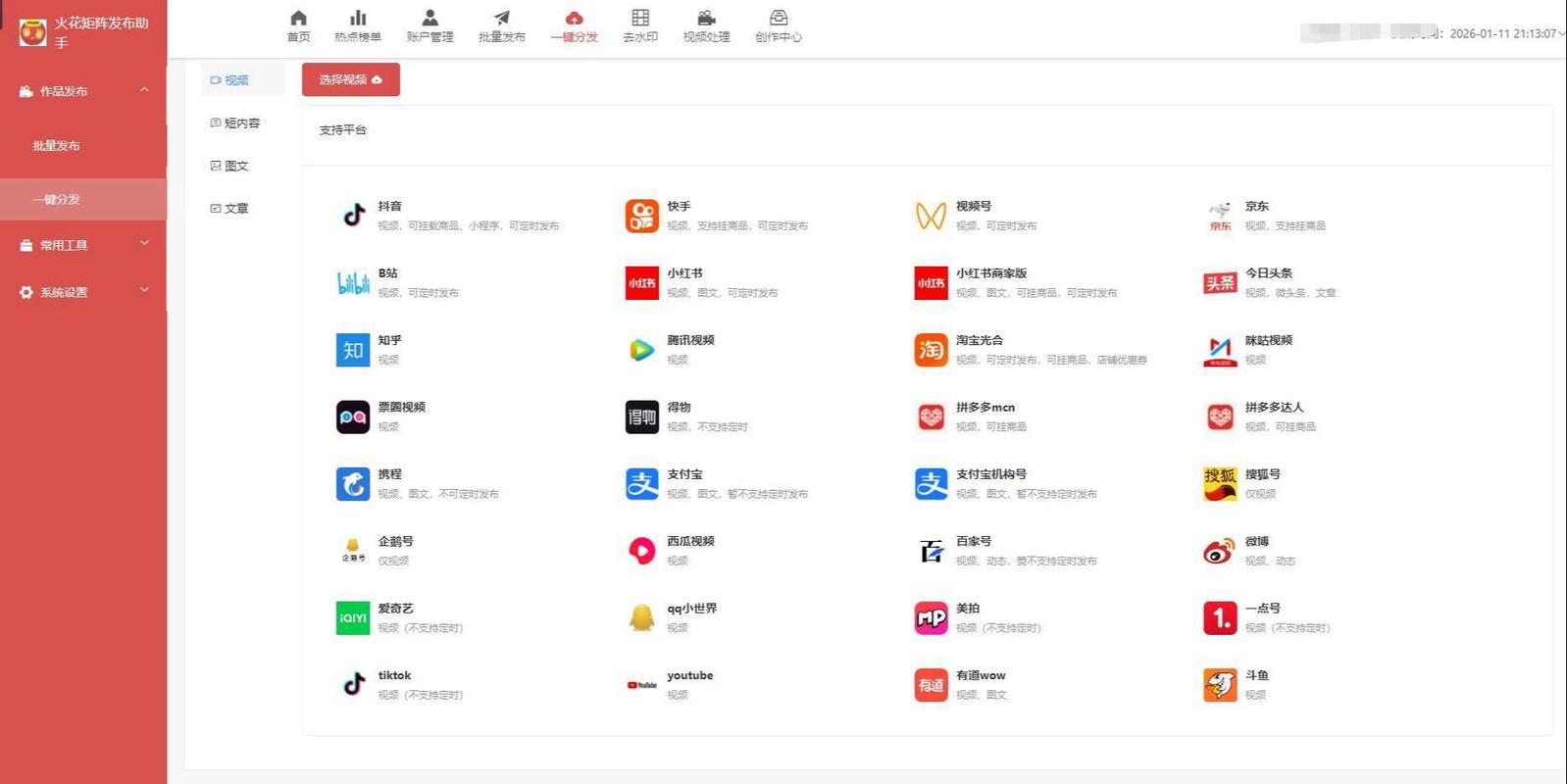Screen dimensions: 1567x784
Task: Click the 微博 platform icon
Action: click(1220, 552)
